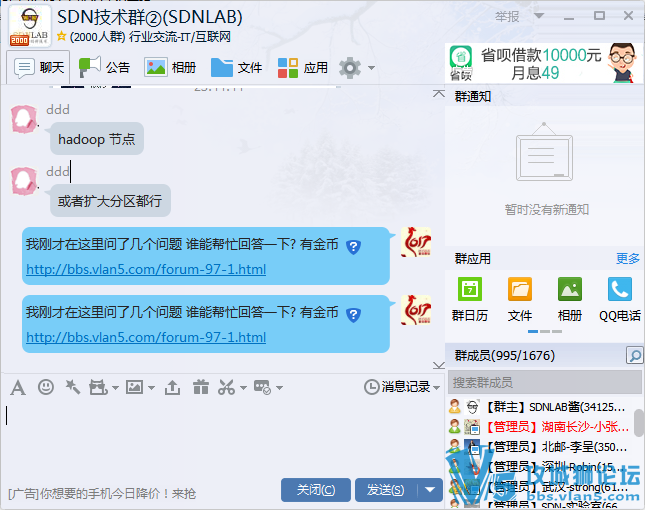Click rooster avatar beside first sent message
The width and height of the screenshot is (645, 510).
[416, 242]
